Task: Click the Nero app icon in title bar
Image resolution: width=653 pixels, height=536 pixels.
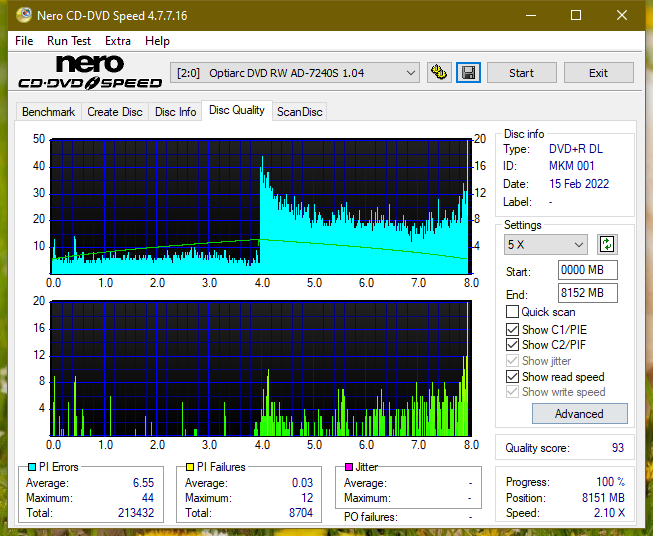Action: pyautogui.click(x=24, y=15)
